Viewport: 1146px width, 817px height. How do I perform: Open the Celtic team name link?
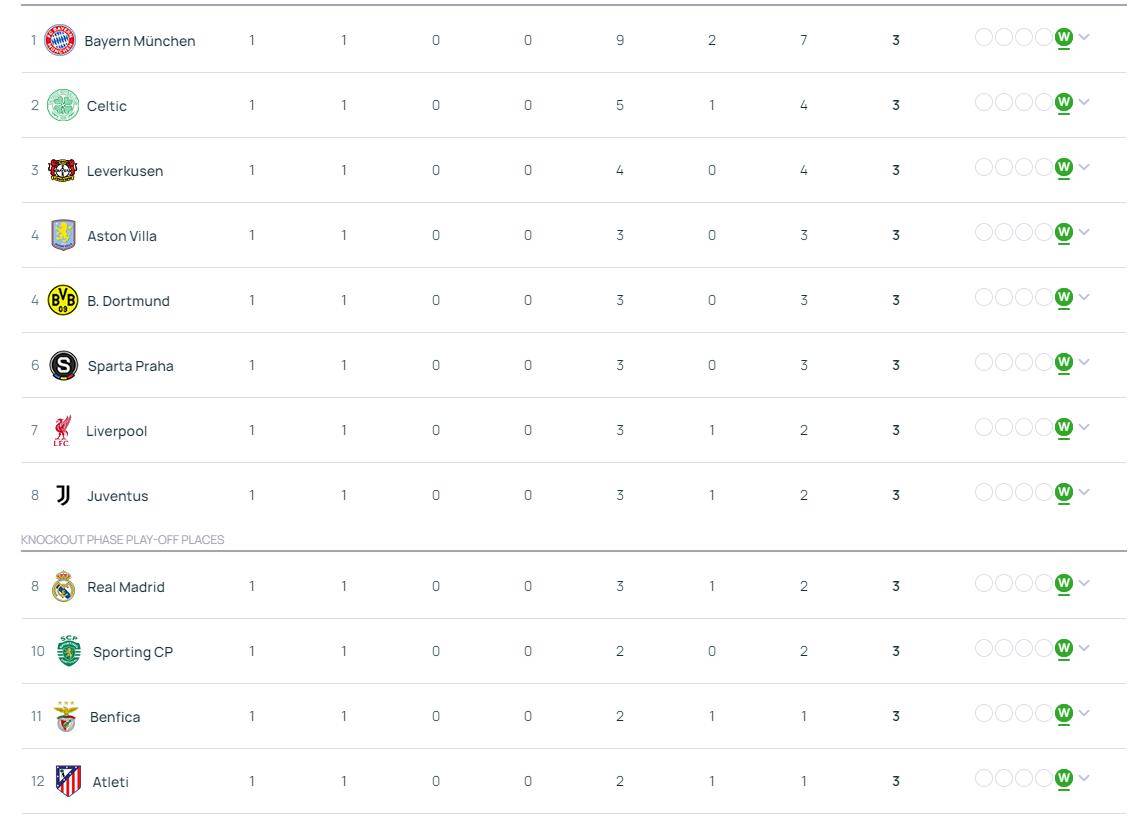(107, 106)
